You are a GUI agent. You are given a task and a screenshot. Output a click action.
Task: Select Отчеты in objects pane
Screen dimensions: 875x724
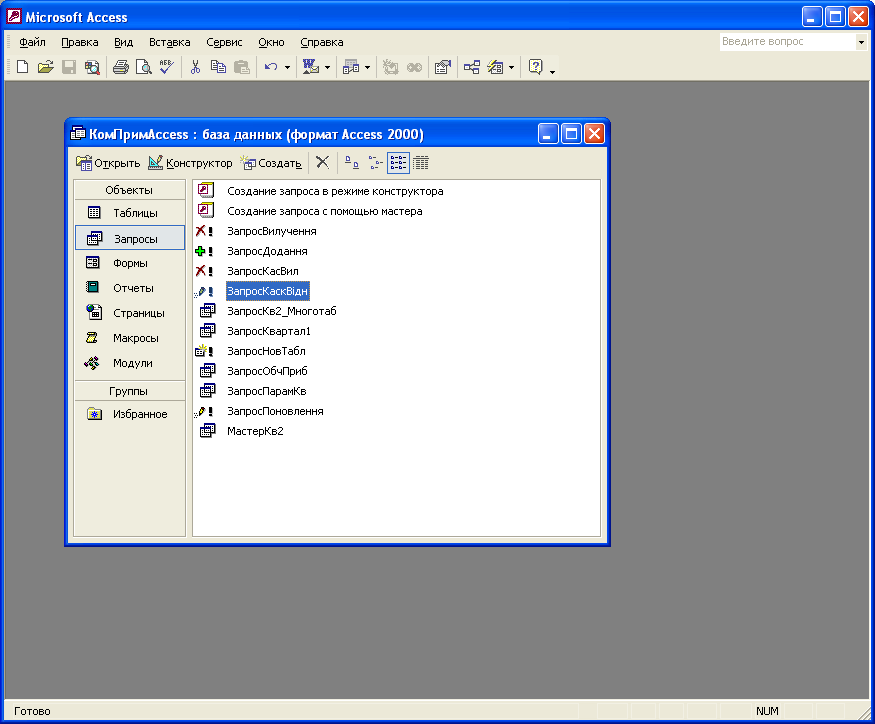[x=129, y=288]
